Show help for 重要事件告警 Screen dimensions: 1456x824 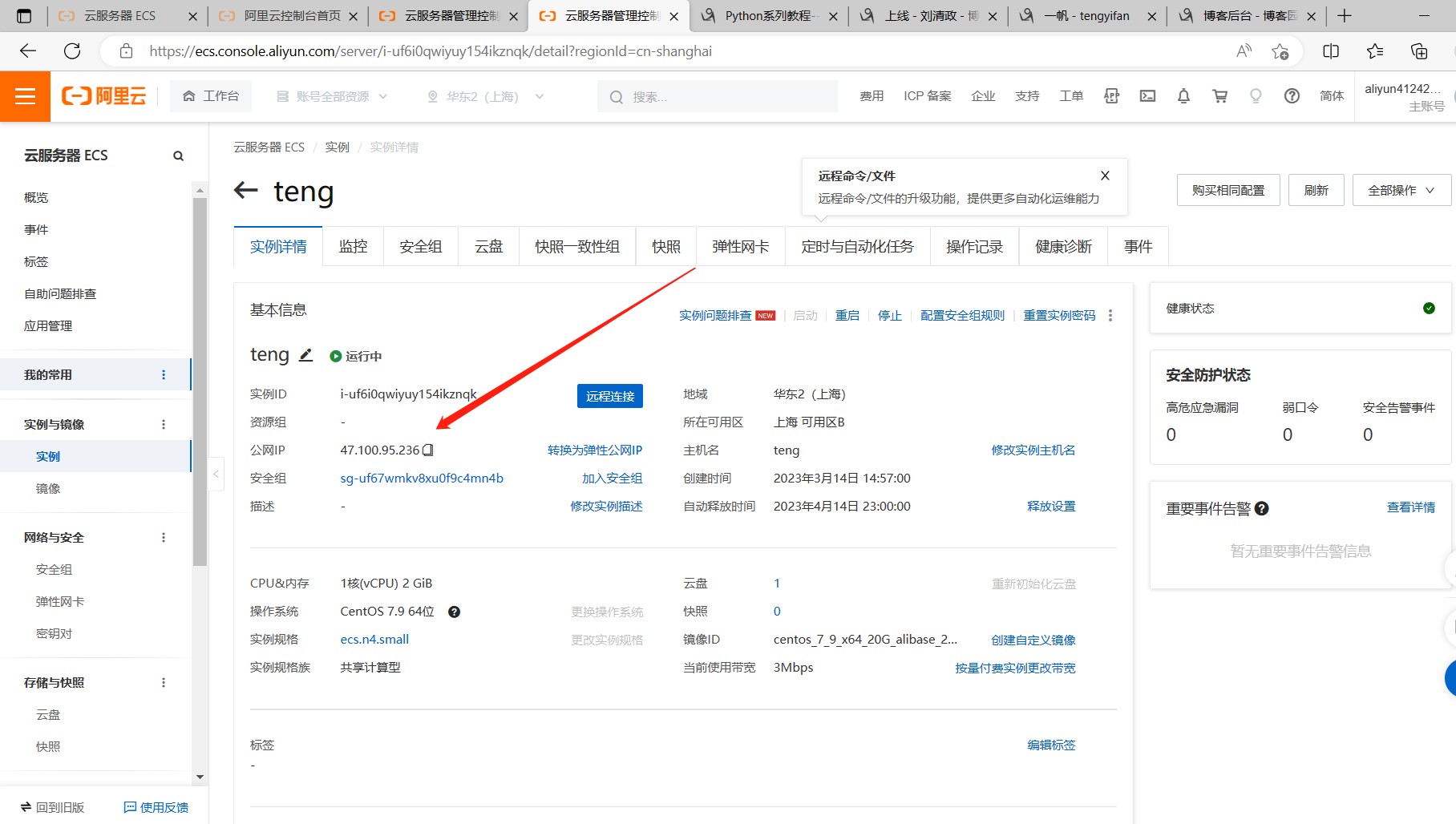point(1261,508)
